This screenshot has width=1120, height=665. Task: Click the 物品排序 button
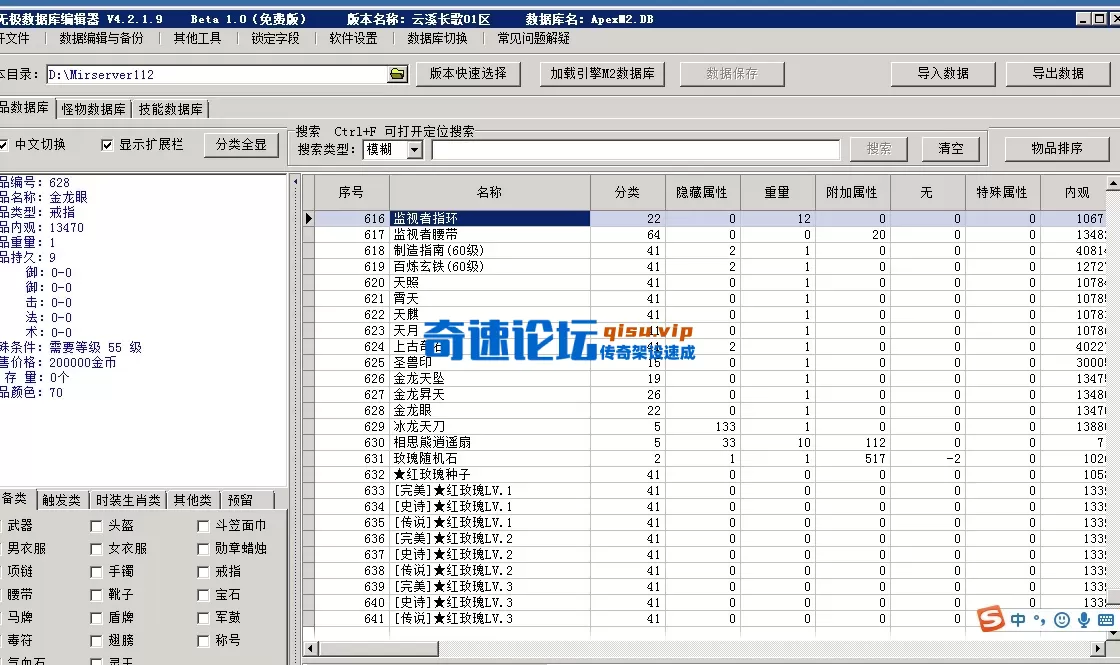(x=1056, y=148)
